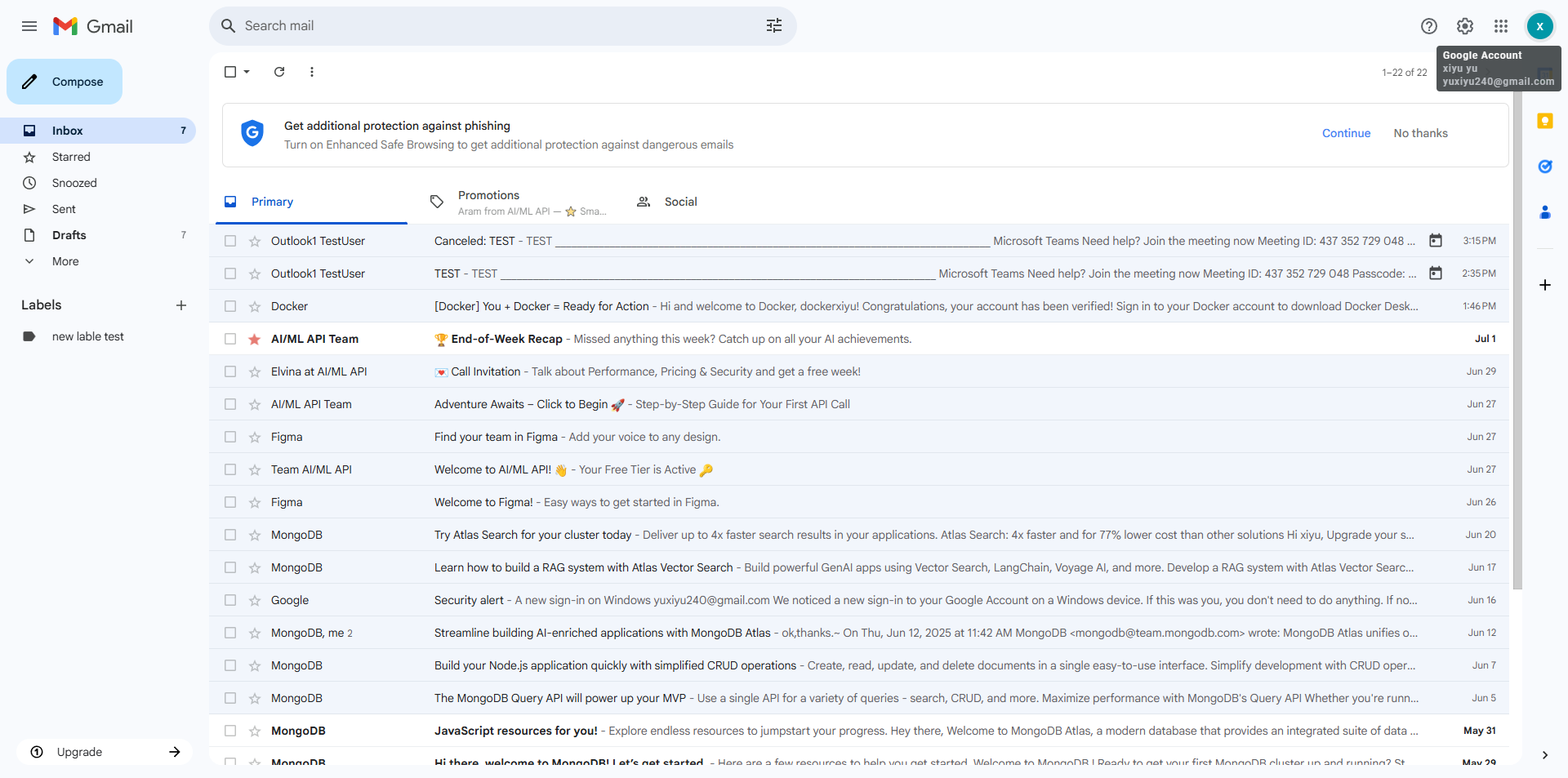Select the Adventure Awaits email checkbox
The image size is (1568, 778).
pyautogui.click(x=230, y=404)
